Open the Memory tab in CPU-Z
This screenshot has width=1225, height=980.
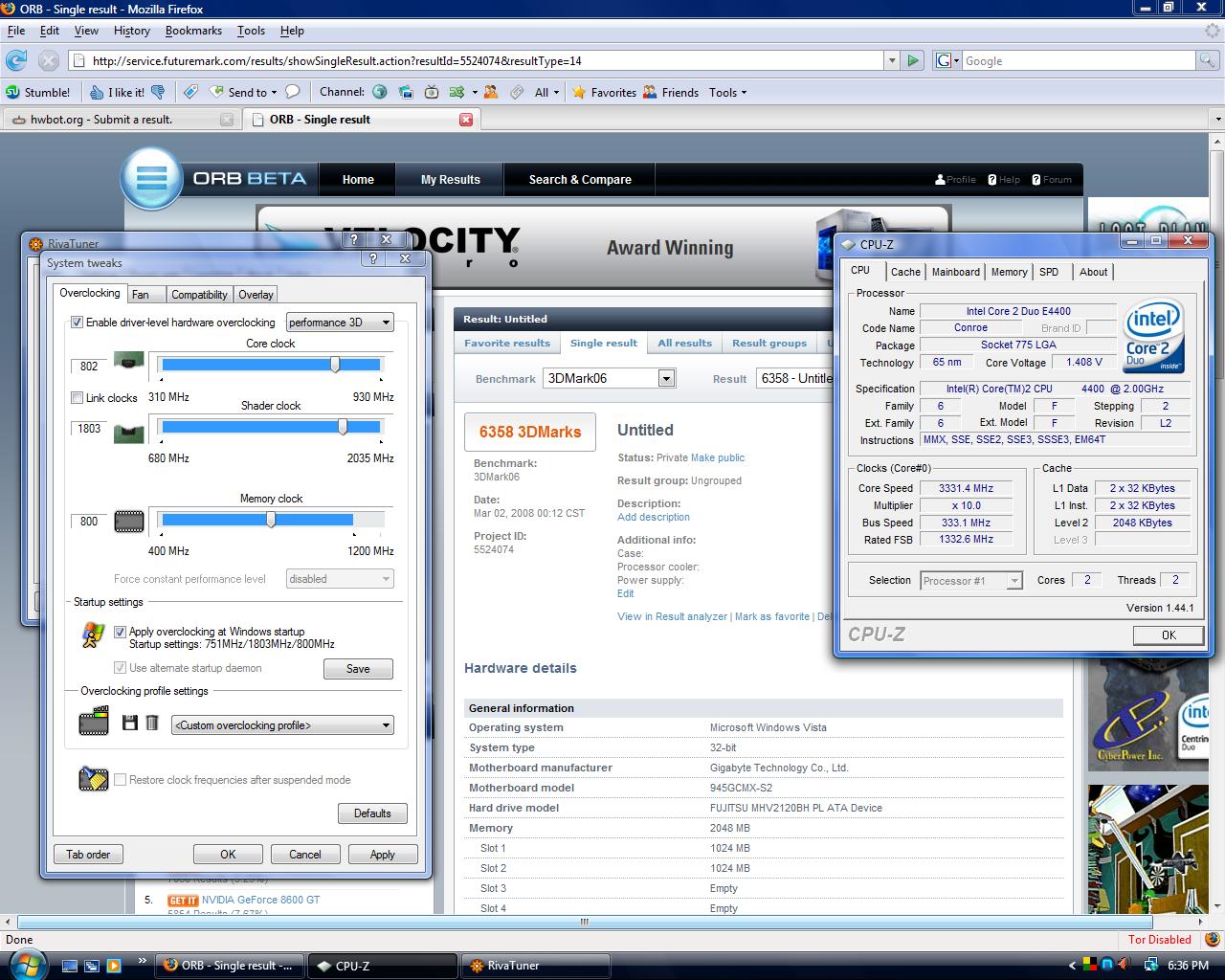point(1009,272)
